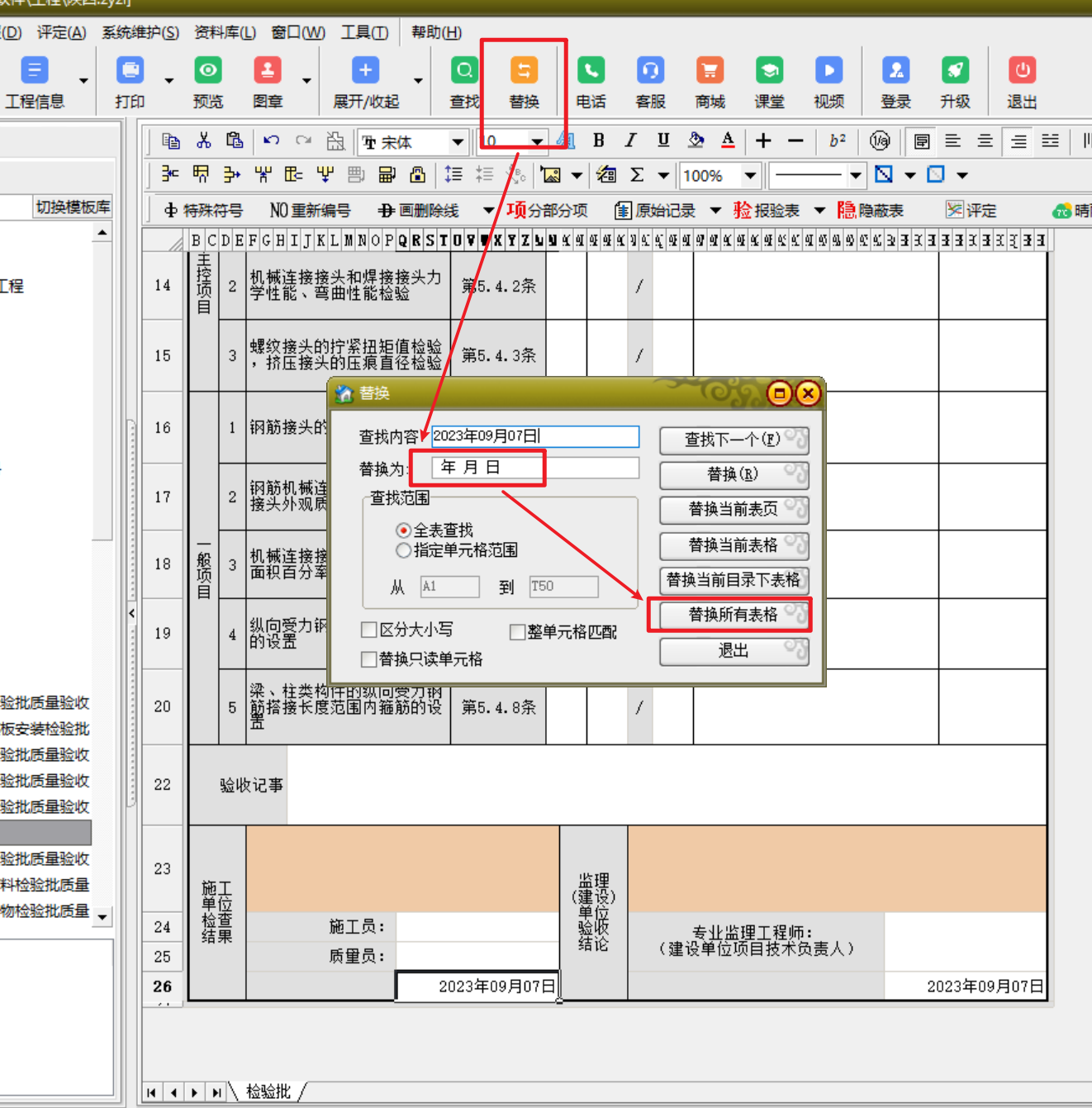Open the 查找 find tool

point(465,83)
